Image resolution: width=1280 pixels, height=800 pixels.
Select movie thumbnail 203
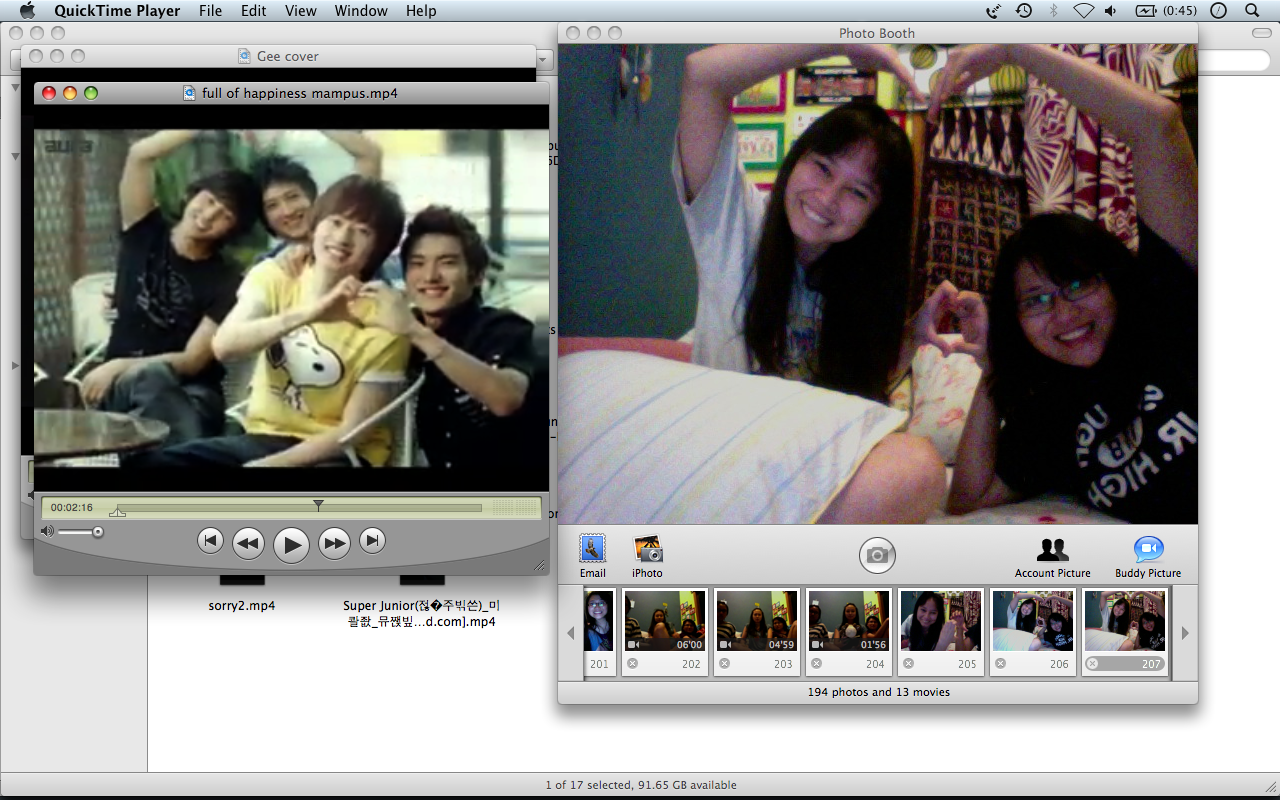[x=756, y=631]
